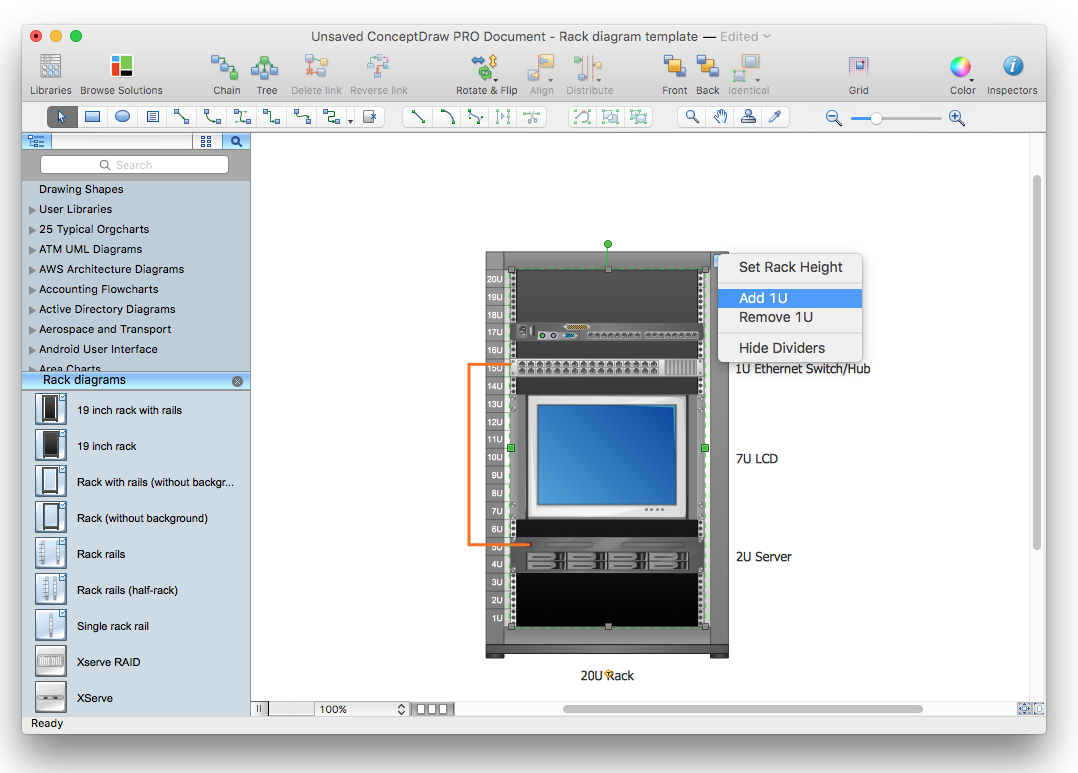Switch libraries to grid icon view
1078x773 pixels.
pos(206,141)
